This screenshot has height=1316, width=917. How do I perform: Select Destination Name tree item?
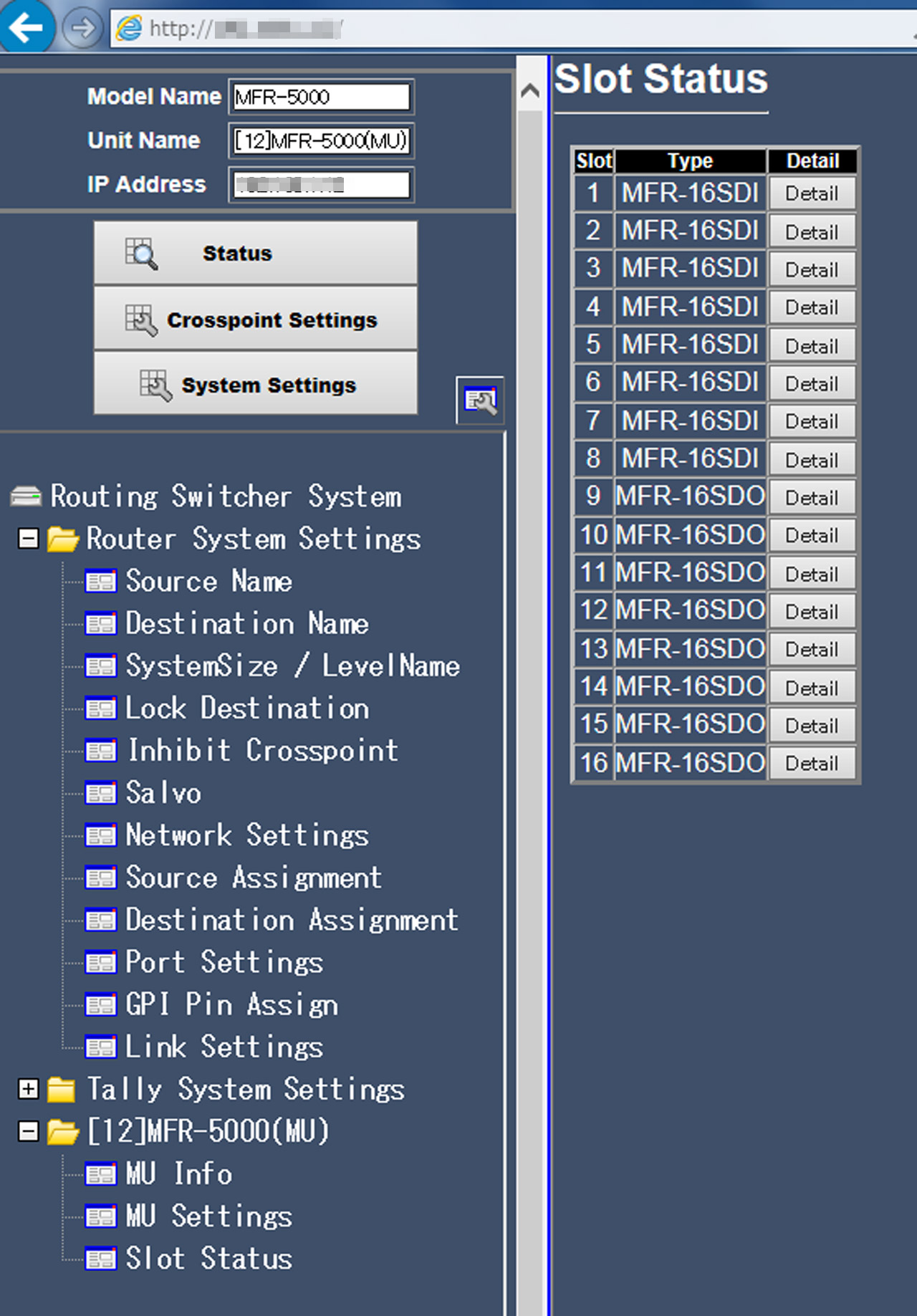247,624
